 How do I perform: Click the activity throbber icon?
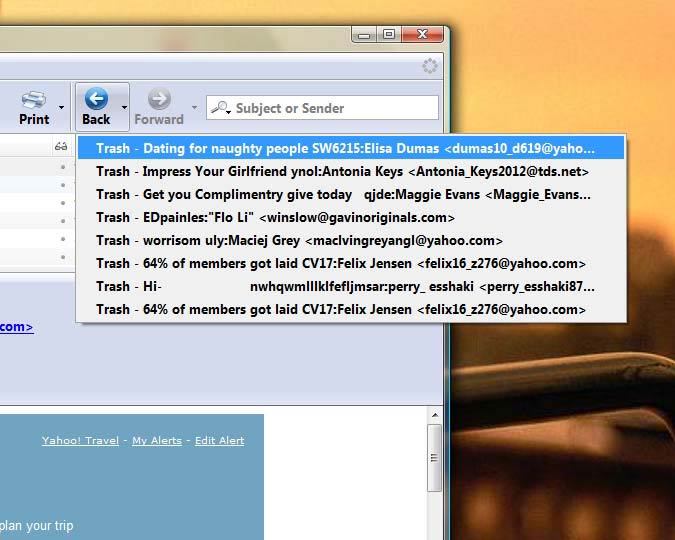430,66
